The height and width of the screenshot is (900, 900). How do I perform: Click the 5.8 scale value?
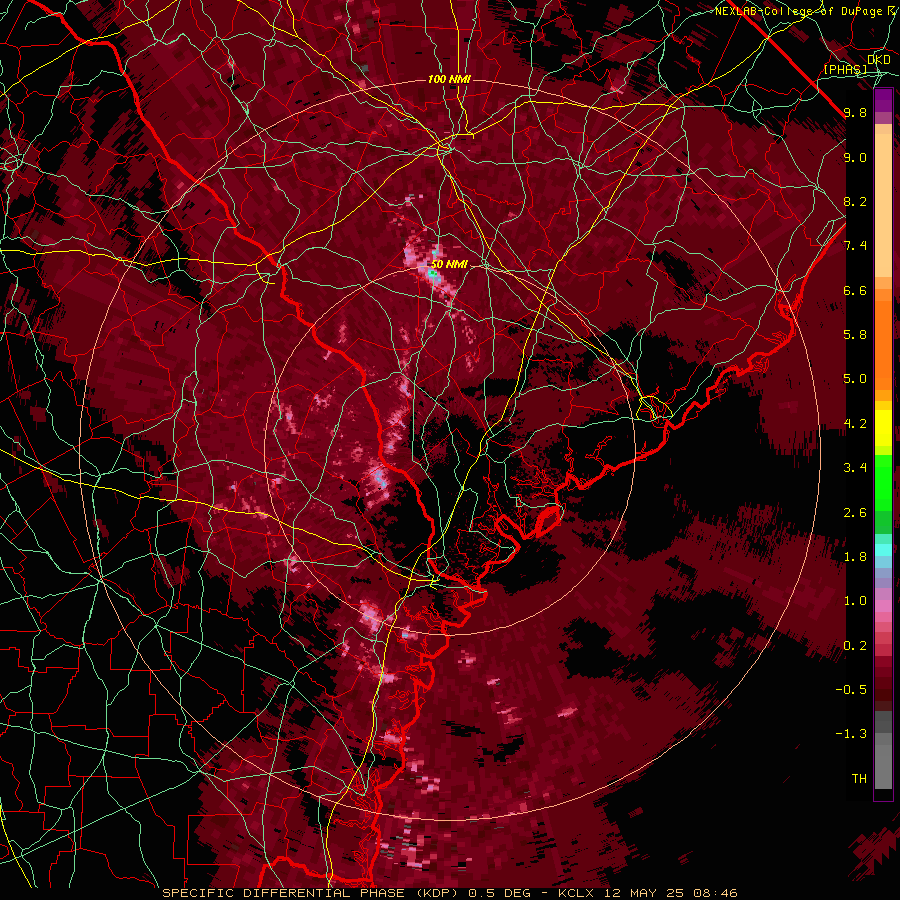click(855, 335)
